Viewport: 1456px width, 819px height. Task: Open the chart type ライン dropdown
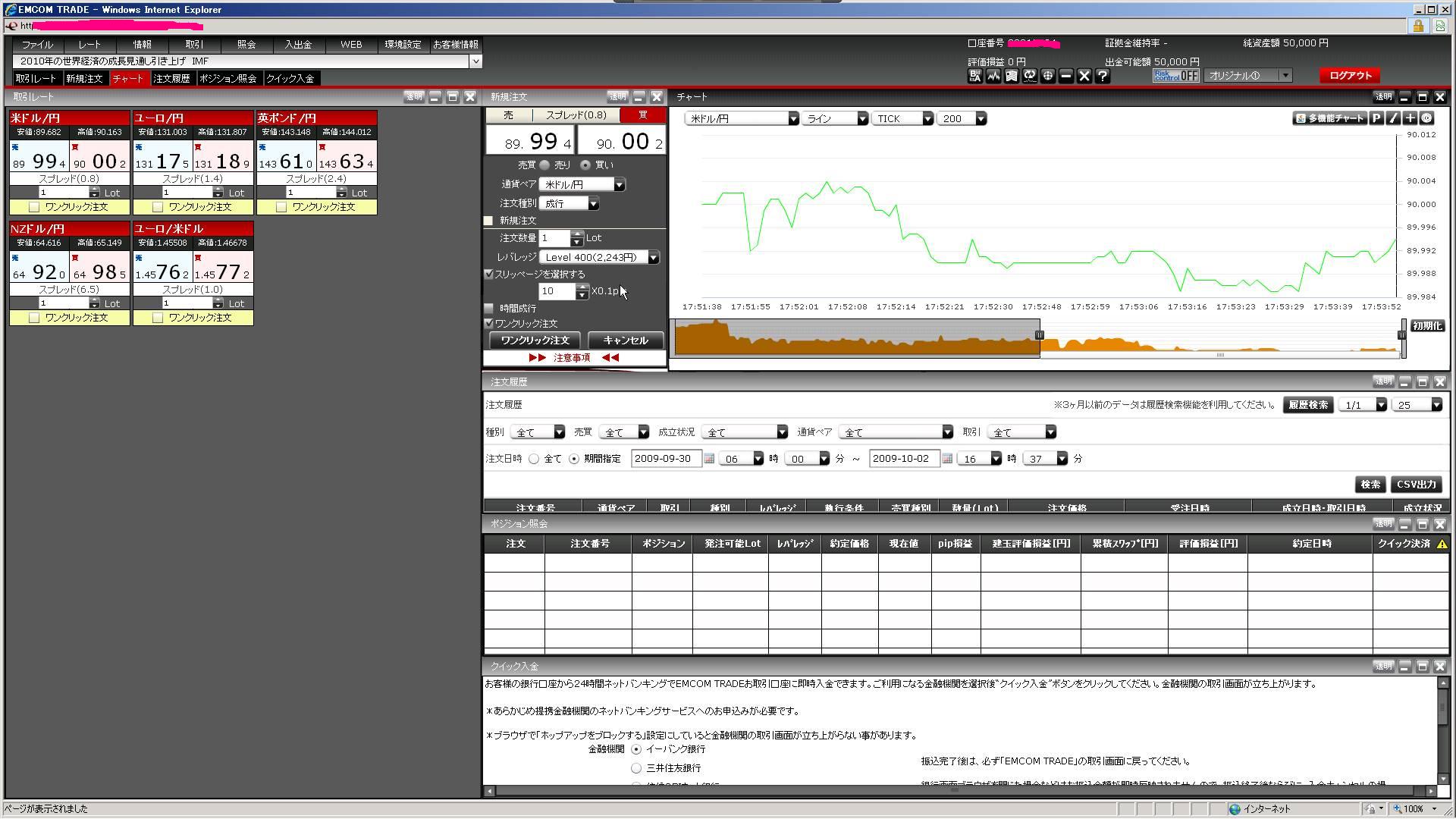862,119
